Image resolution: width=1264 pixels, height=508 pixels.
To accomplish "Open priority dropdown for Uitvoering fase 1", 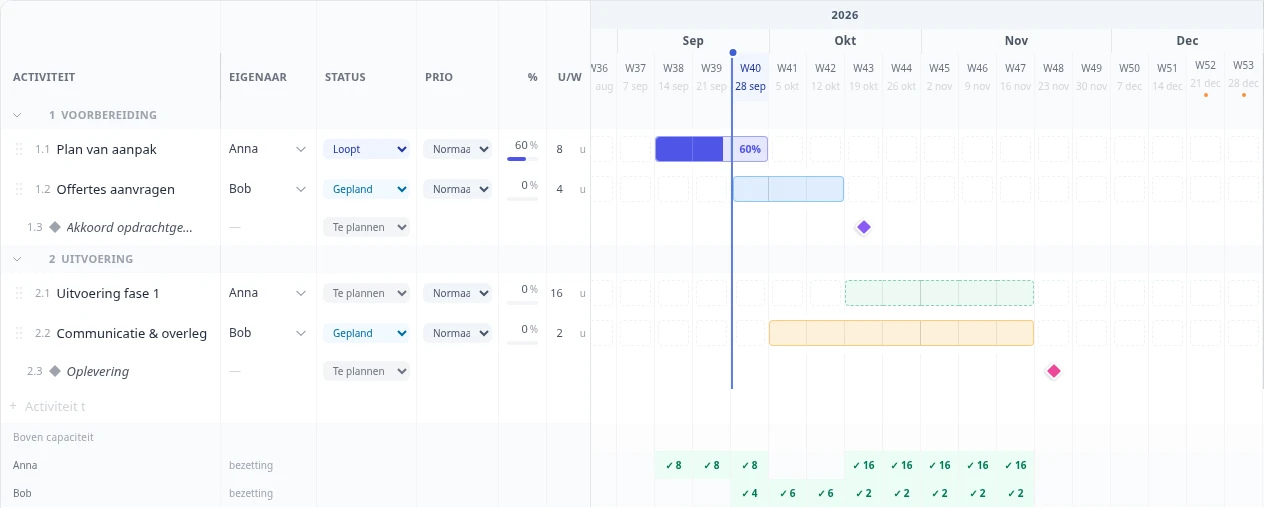I will [x=457, y=293].
